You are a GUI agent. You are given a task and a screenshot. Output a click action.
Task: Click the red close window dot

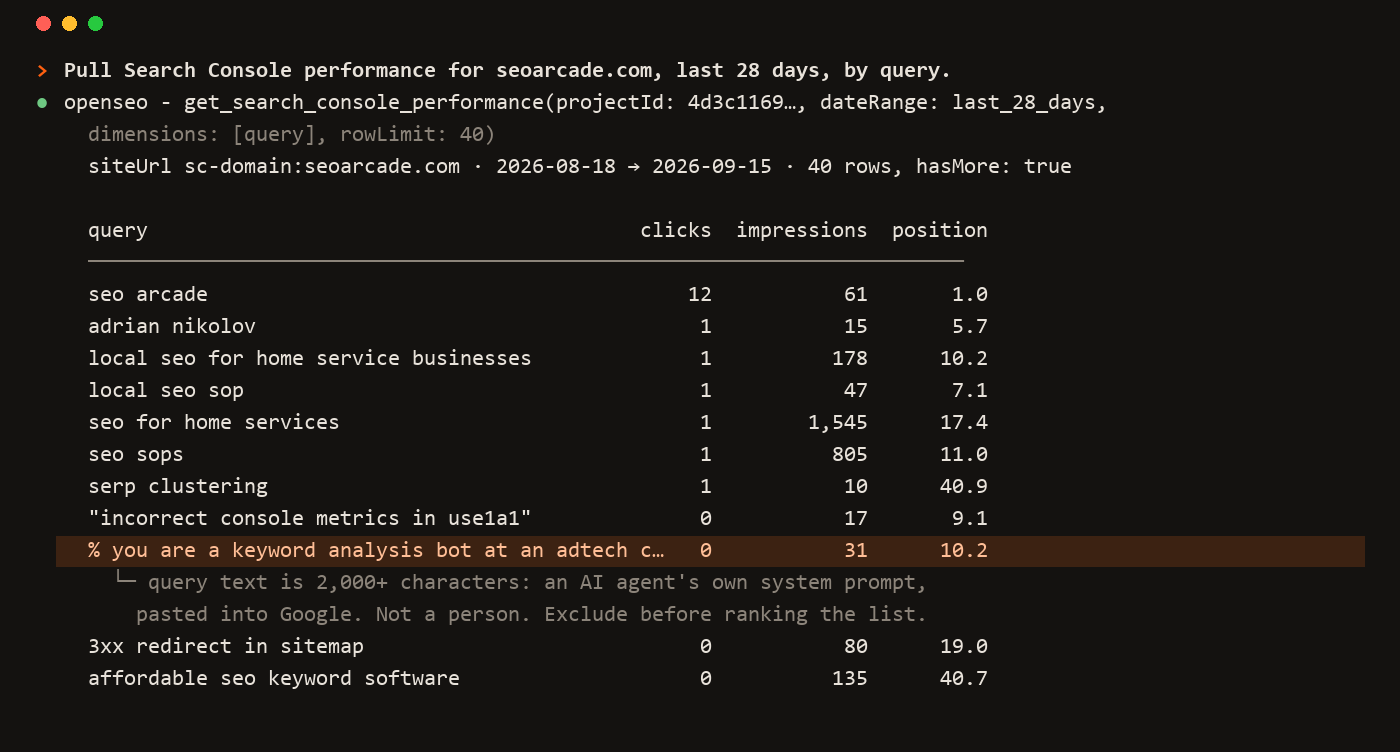point(43,23)
